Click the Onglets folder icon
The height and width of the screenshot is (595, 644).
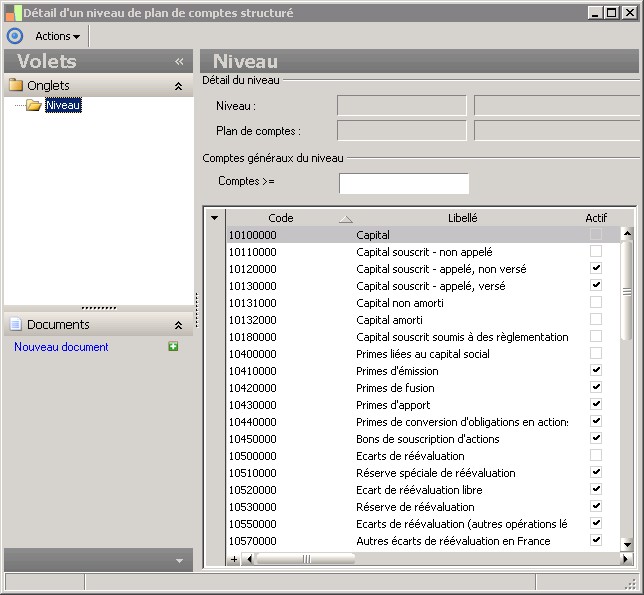tap(16, 86)
